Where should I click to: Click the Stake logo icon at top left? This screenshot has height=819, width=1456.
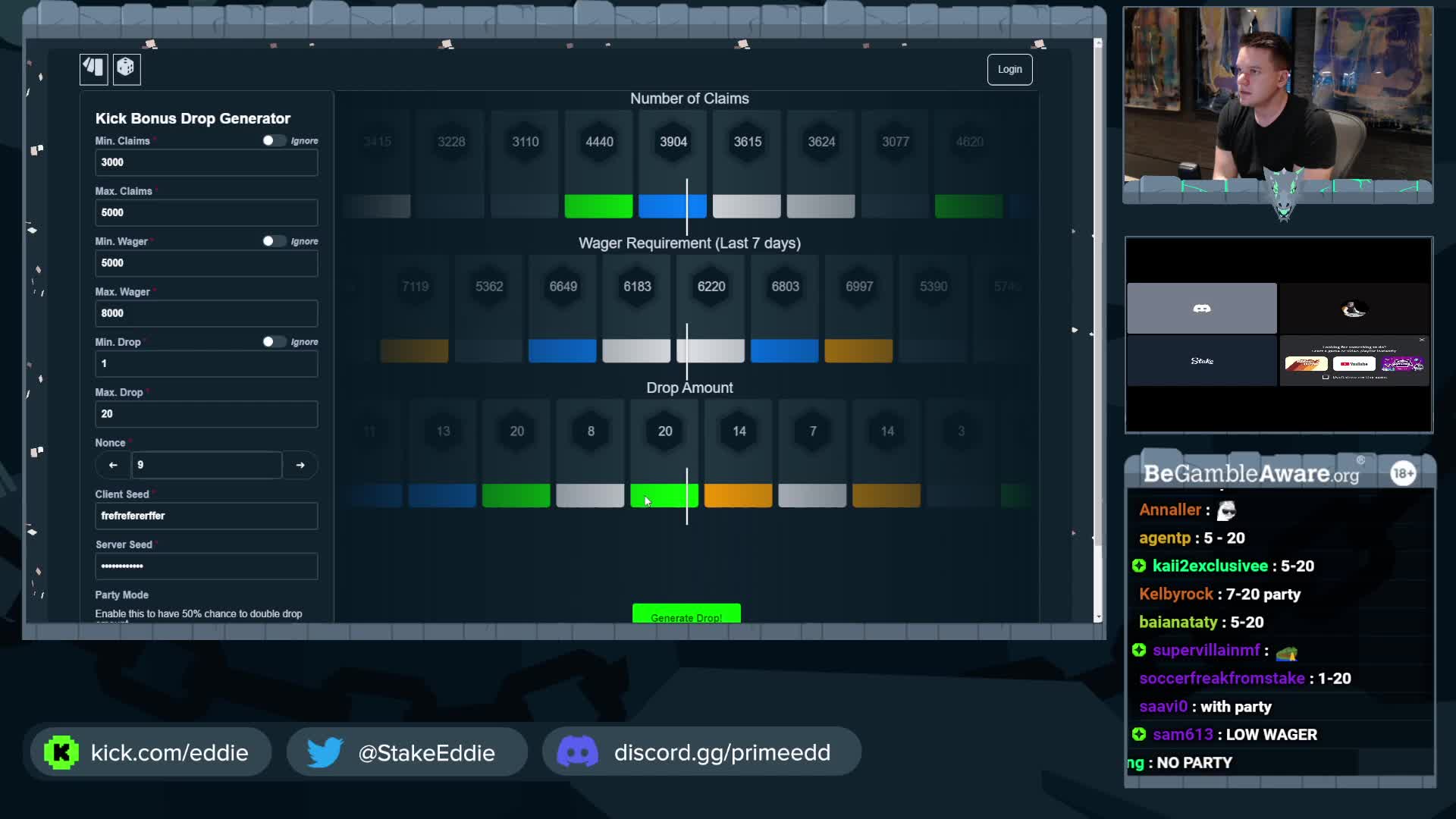pyautogui.click(x=94, y=69)
